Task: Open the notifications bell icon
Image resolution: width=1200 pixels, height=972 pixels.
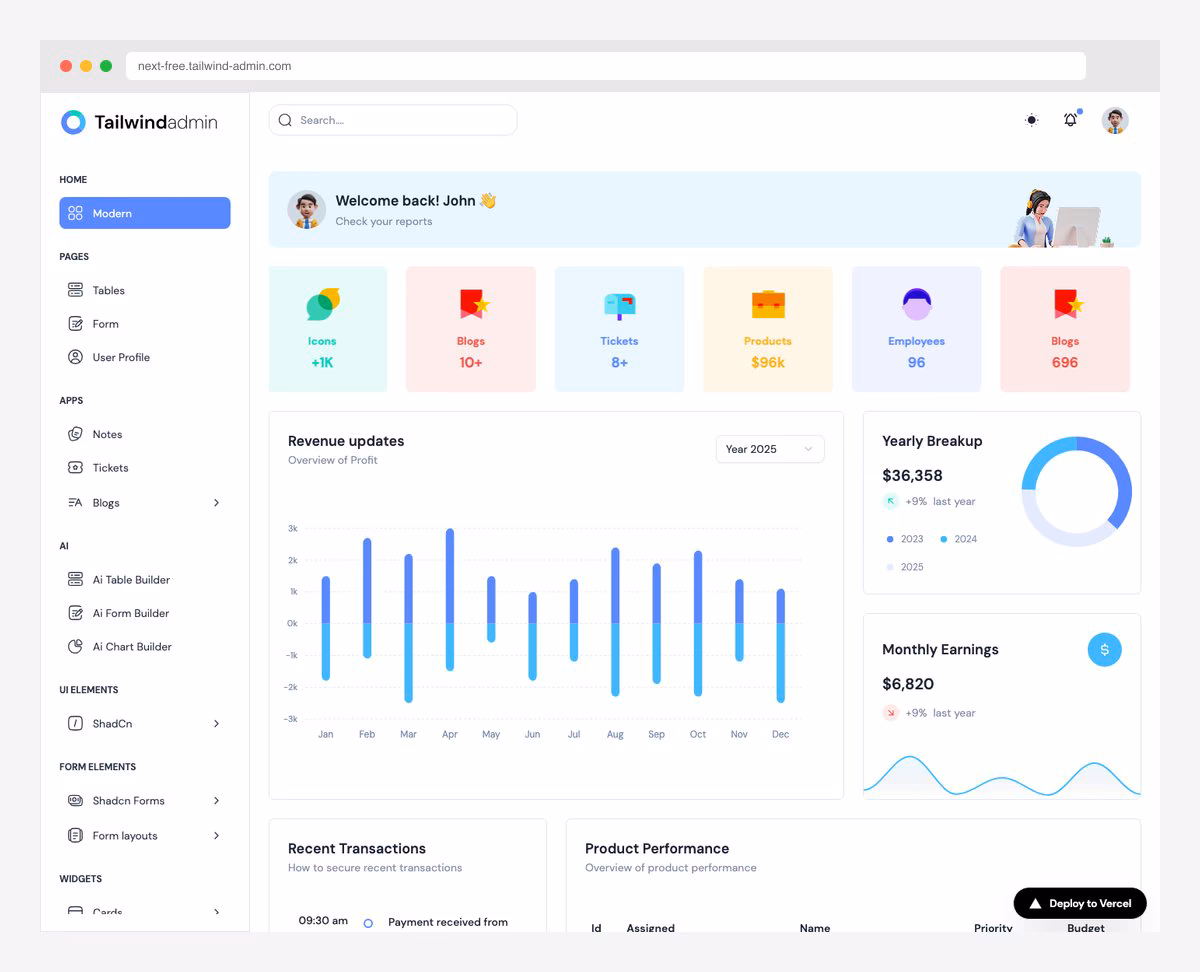Action: 1070,120
